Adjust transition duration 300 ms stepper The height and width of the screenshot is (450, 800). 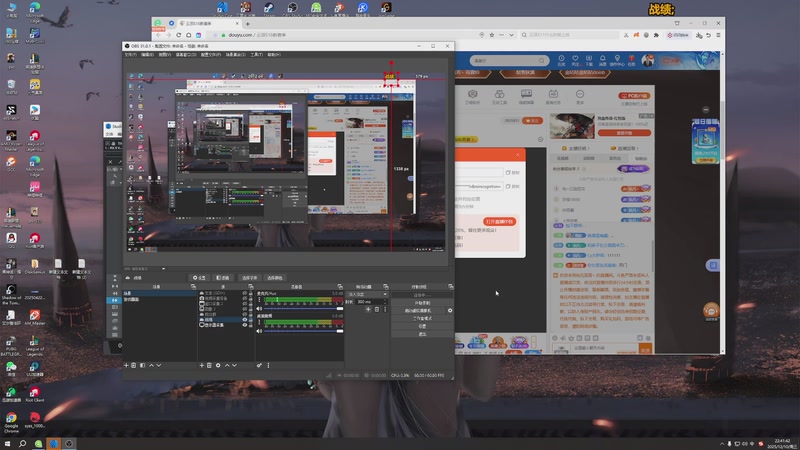coord(386,302)
